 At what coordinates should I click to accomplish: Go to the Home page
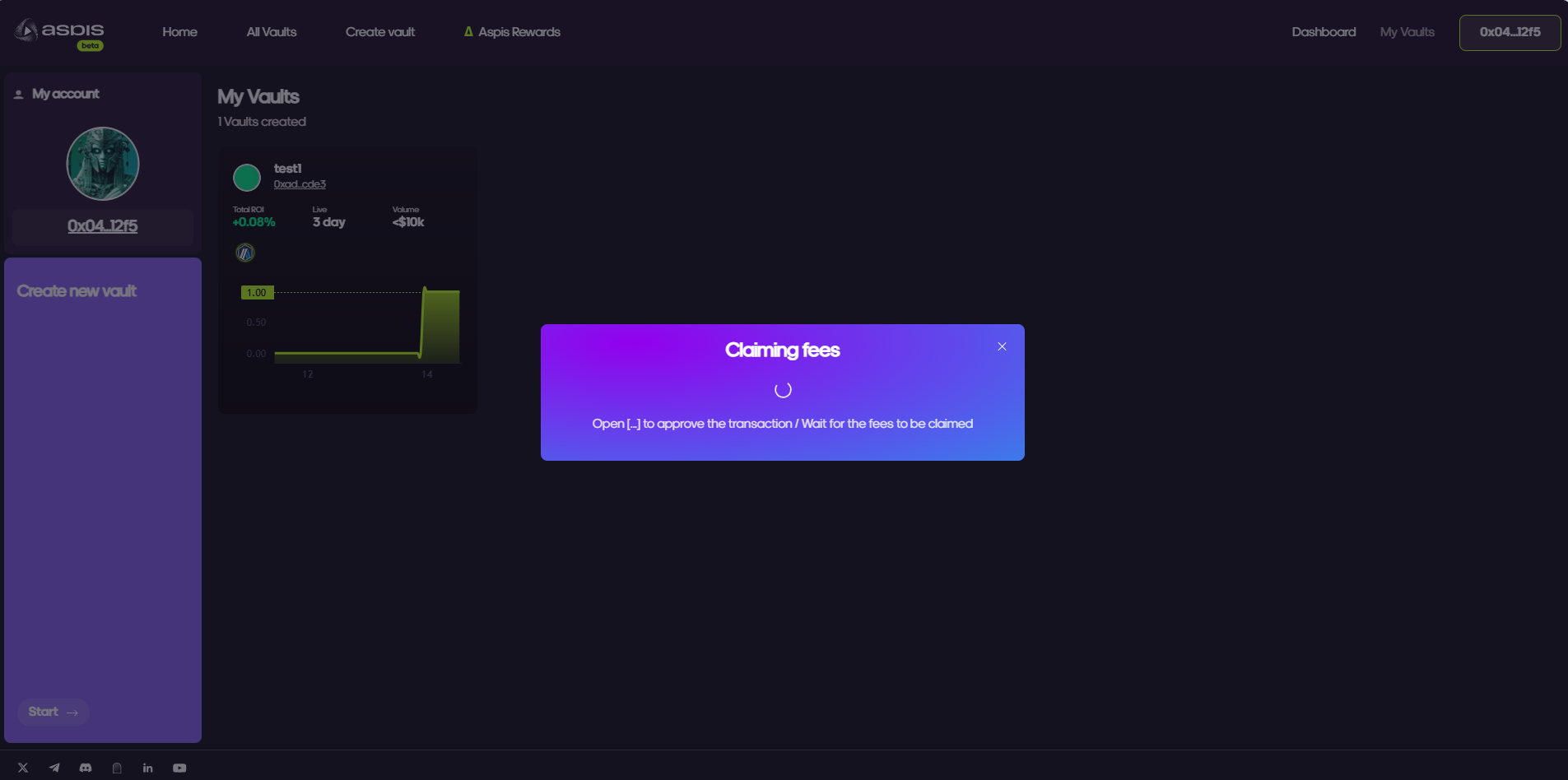click(x=179, y=32)
